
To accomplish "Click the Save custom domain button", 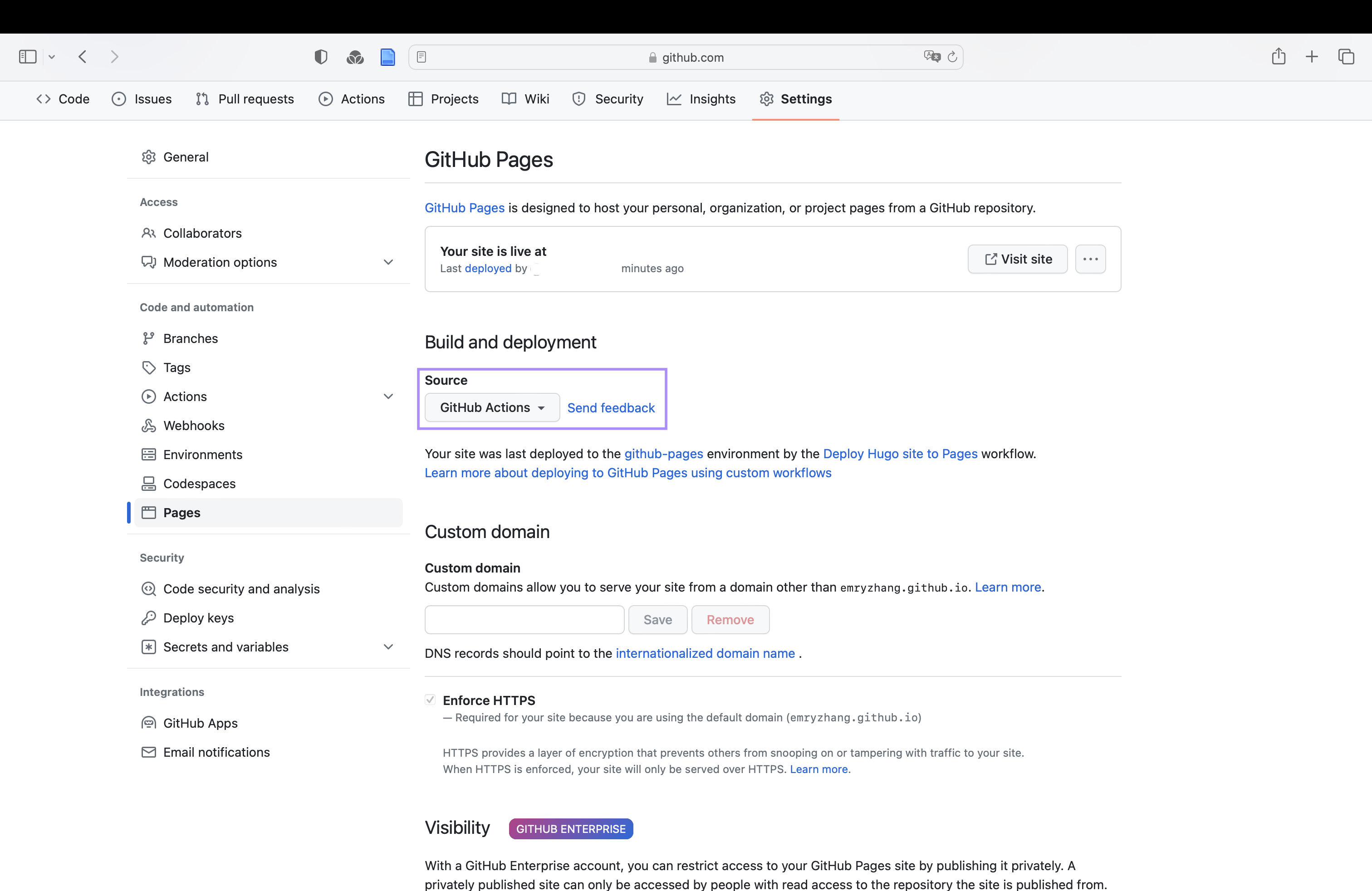I will [x=658, y=620].
